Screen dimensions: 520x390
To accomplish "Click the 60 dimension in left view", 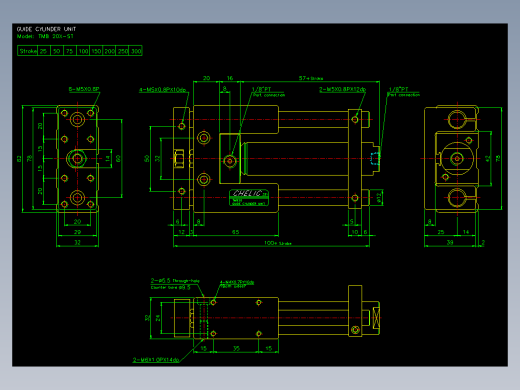I will [118, 159].
